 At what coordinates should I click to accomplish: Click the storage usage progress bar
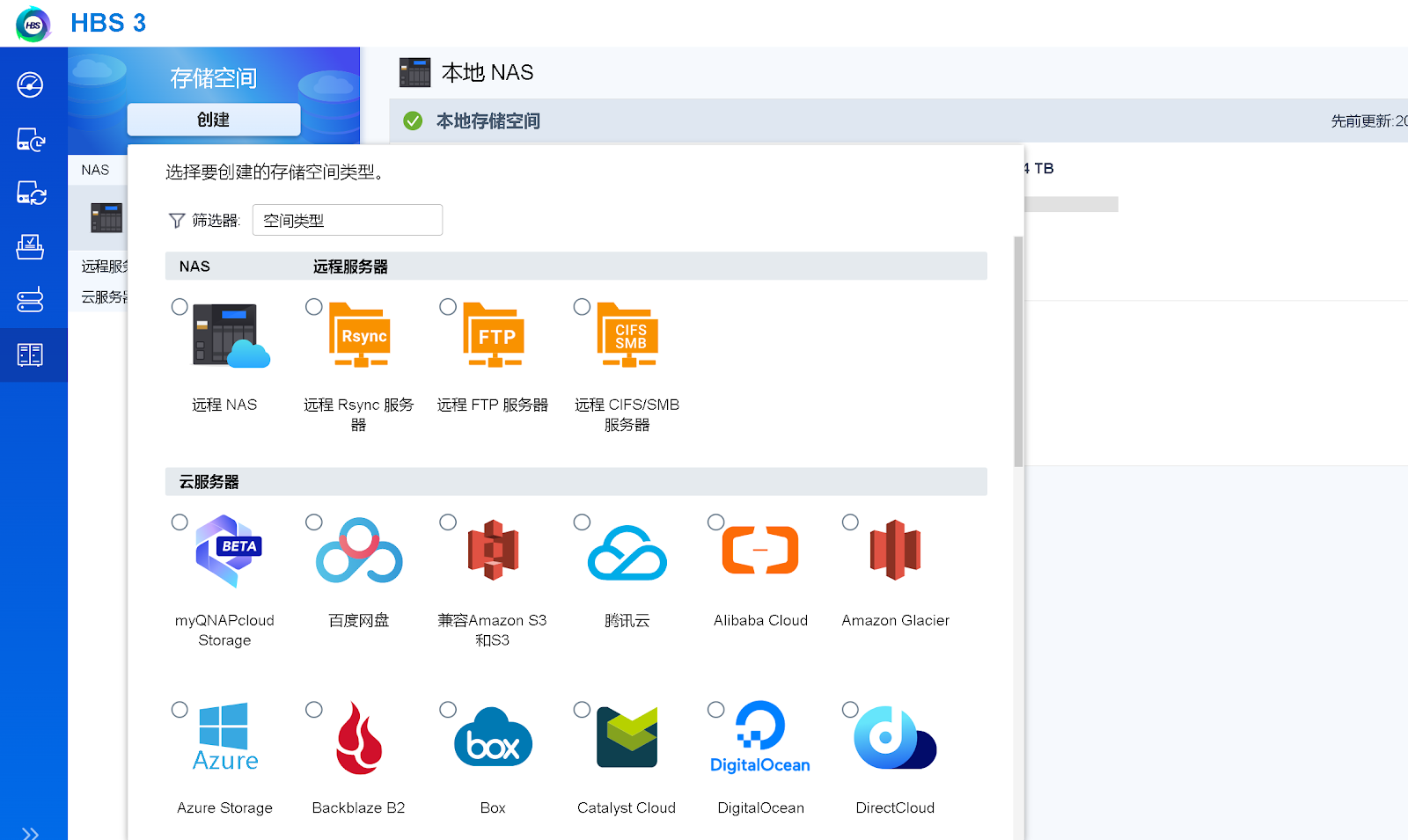[1071, 204]
